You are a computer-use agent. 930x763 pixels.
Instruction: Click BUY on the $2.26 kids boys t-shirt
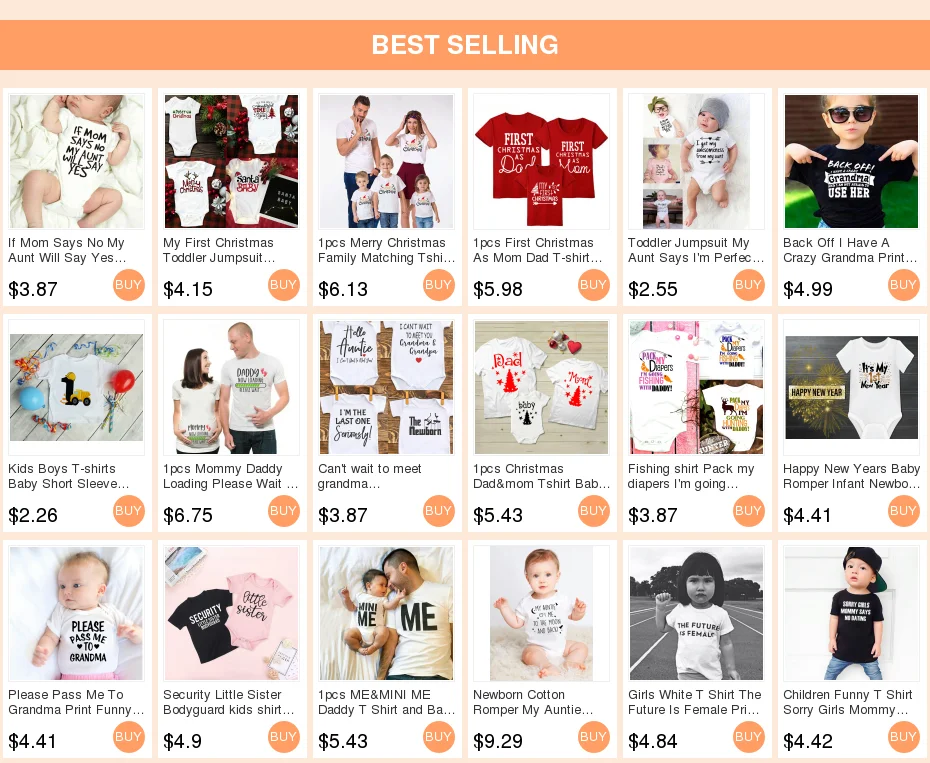[x=129, y=511]
